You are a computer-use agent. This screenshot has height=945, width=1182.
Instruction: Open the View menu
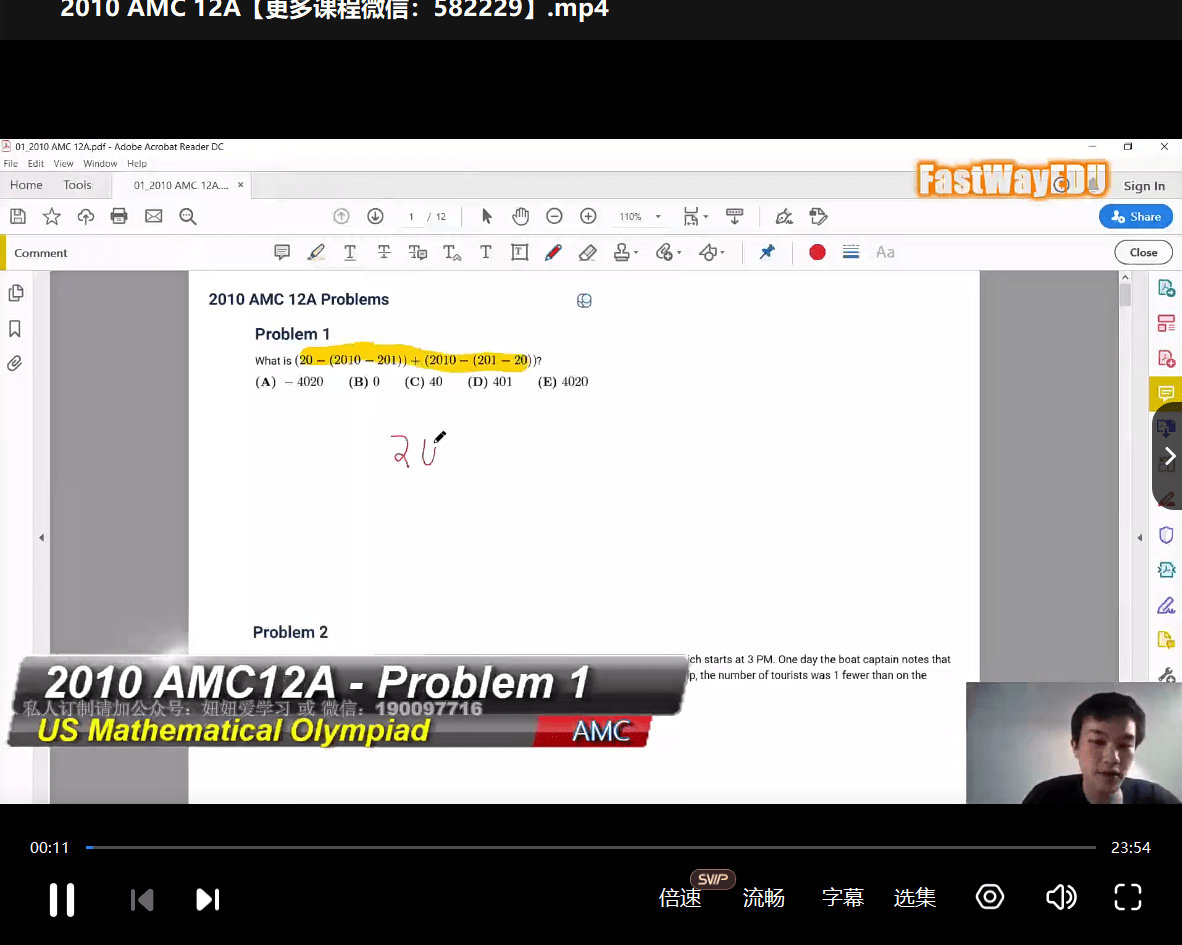tap(63, 164)
